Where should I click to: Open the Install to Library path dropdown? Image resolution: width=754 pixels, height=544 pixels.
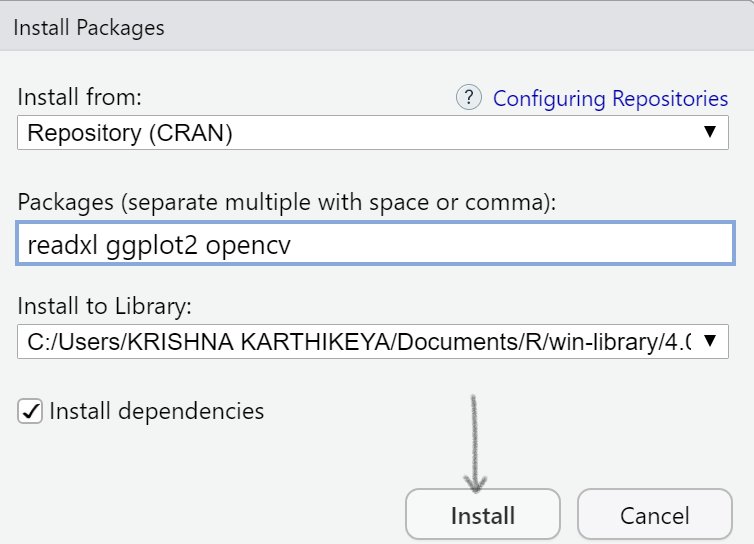click(x=360, y=341)
